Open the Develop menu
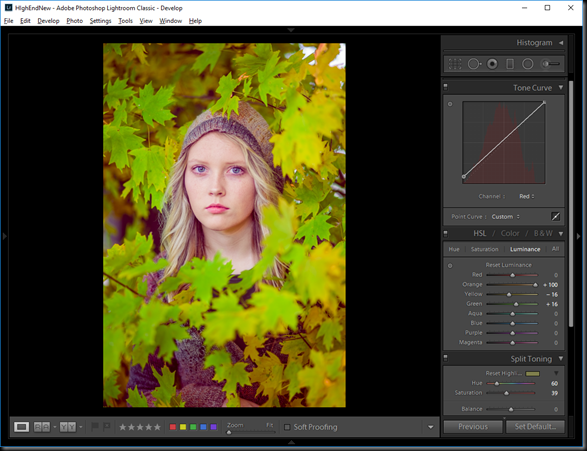587x451 pixels. point(48,21)
